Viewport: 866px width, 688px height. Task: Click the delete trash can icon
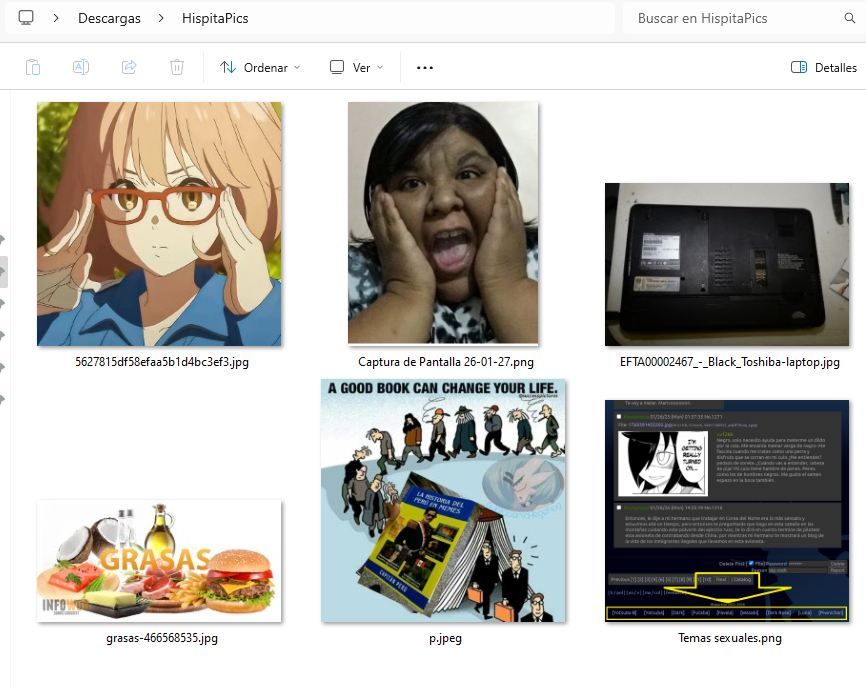177,67
